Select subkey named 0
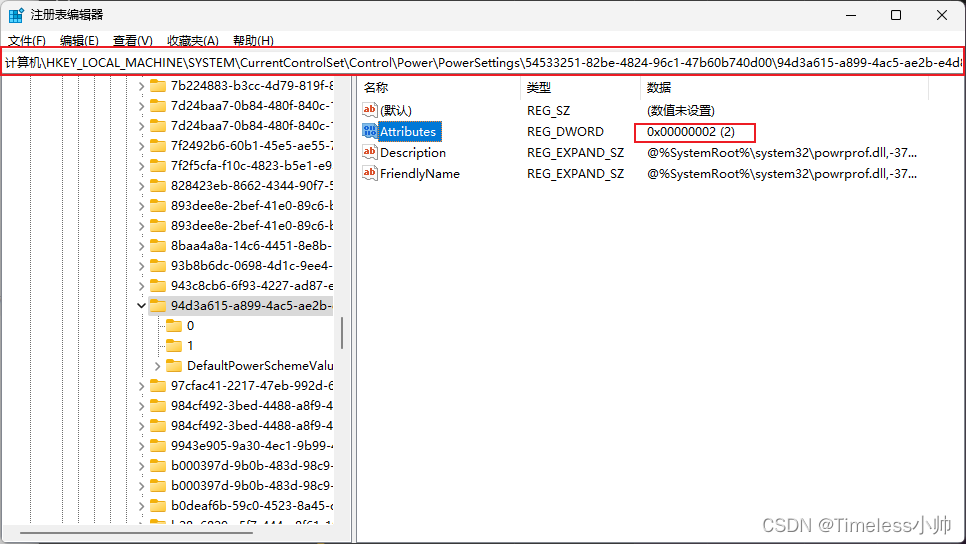 190,325
